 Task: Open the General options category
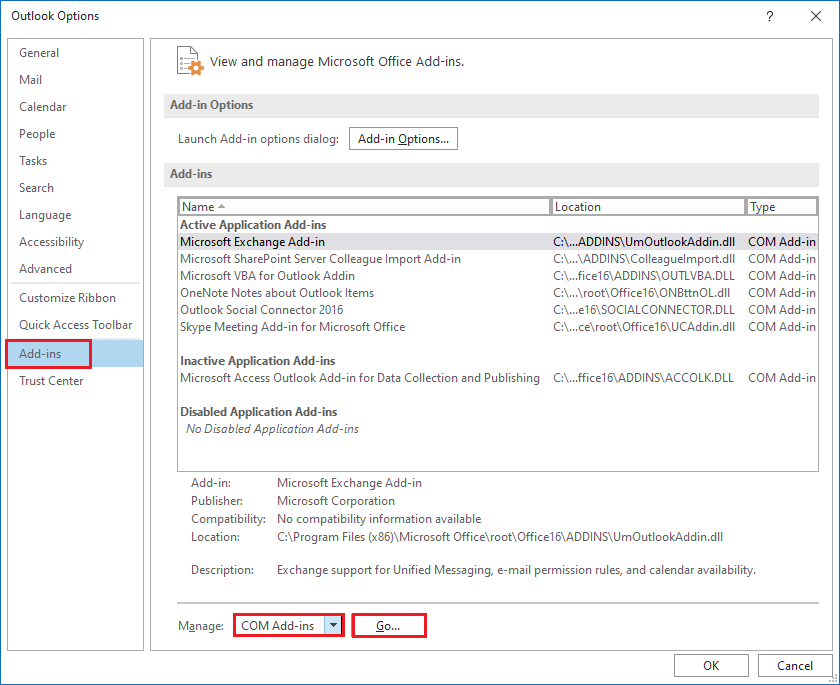75,52
